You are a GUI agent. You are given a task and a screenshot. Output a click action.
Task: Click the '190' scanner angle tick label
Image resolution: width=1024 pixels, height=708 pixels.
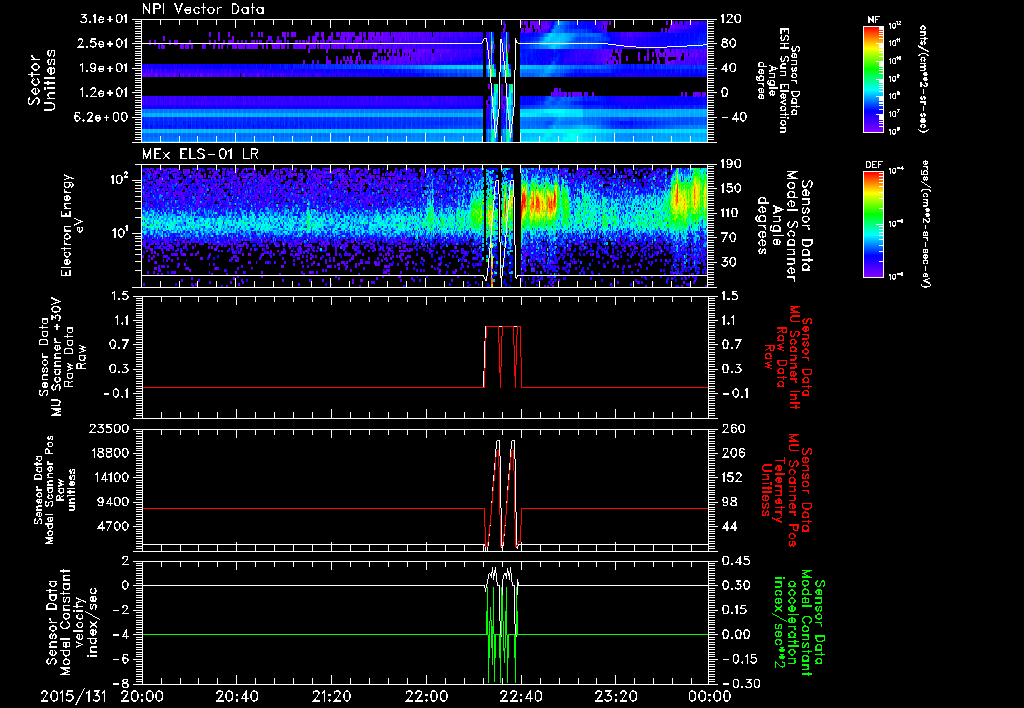point(731,164)
